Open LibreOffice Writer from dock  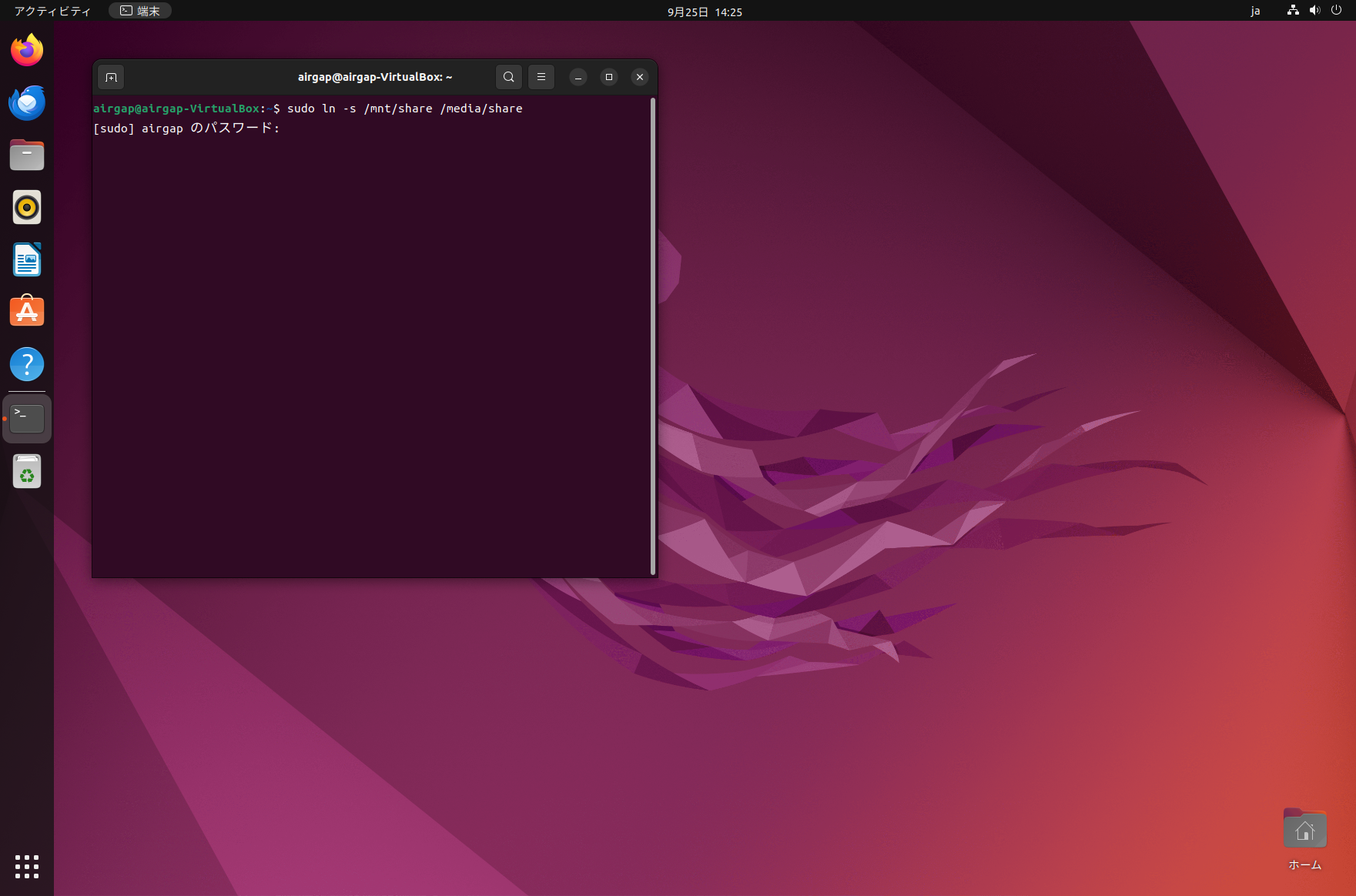(27, 260)
